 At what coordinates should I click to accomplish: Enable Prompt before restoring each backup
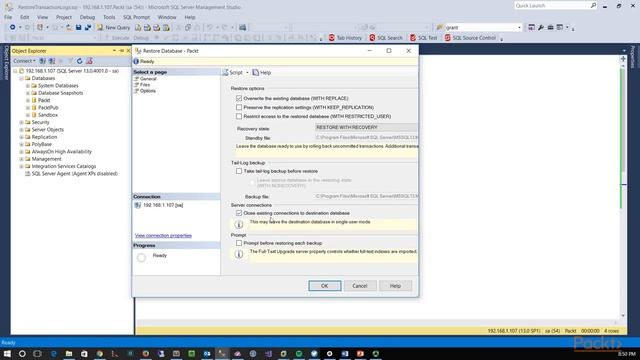(239, 243)
